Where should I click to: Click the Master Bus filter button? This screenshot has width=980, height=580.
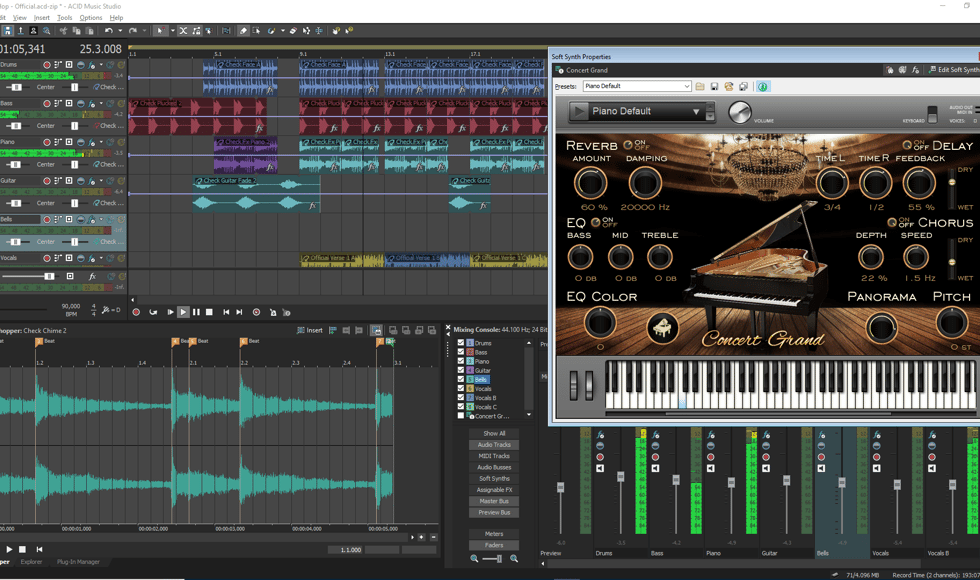[x=494, y=501]
